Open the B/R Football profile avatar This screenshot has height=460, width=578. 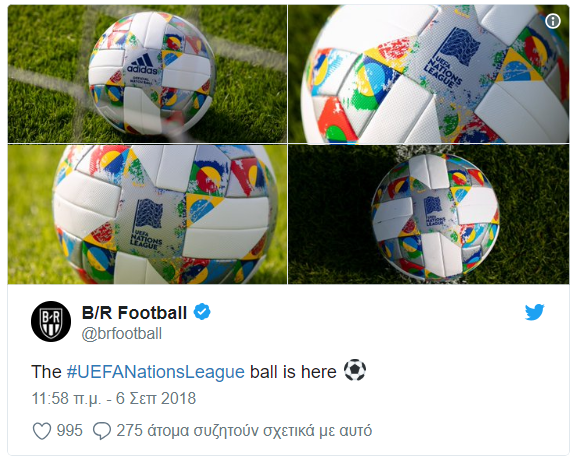tap(51, 321)
